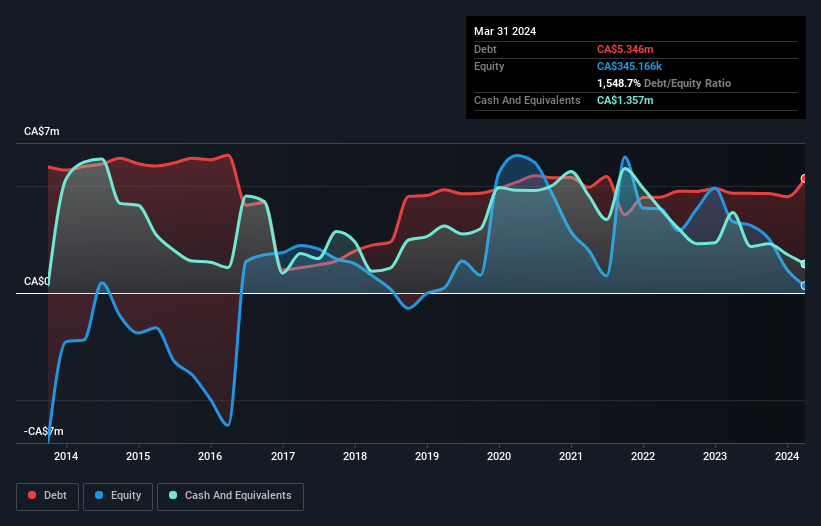
Task: Click the 2016 x-axis label
Action: (x=210, y=456)
